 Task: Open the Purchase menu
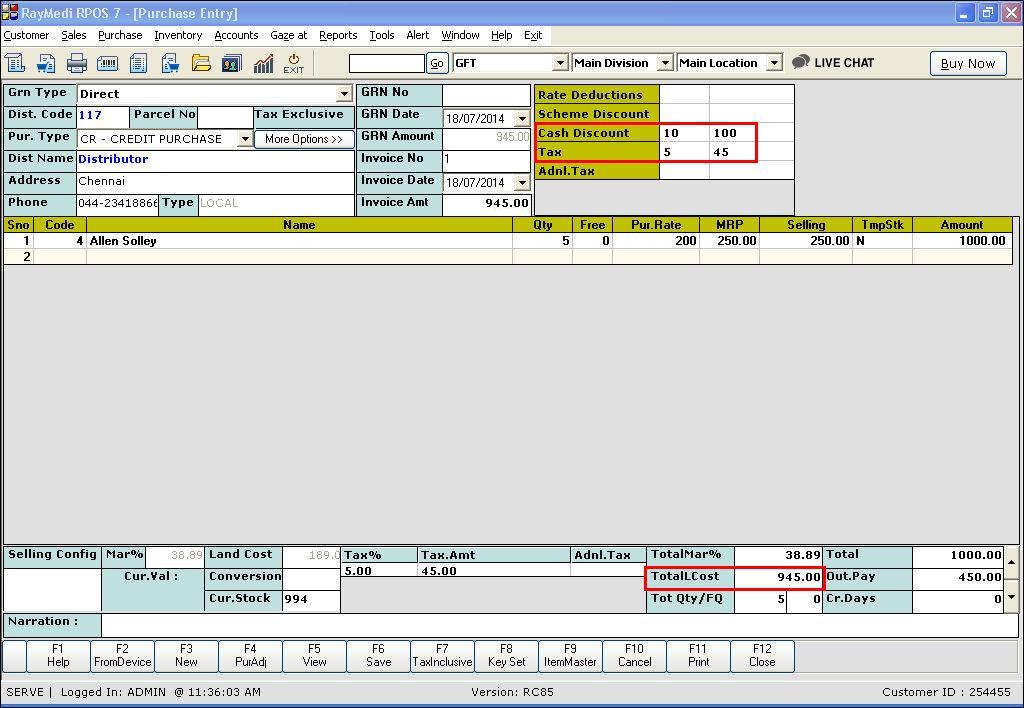click(x=120, y=35)
